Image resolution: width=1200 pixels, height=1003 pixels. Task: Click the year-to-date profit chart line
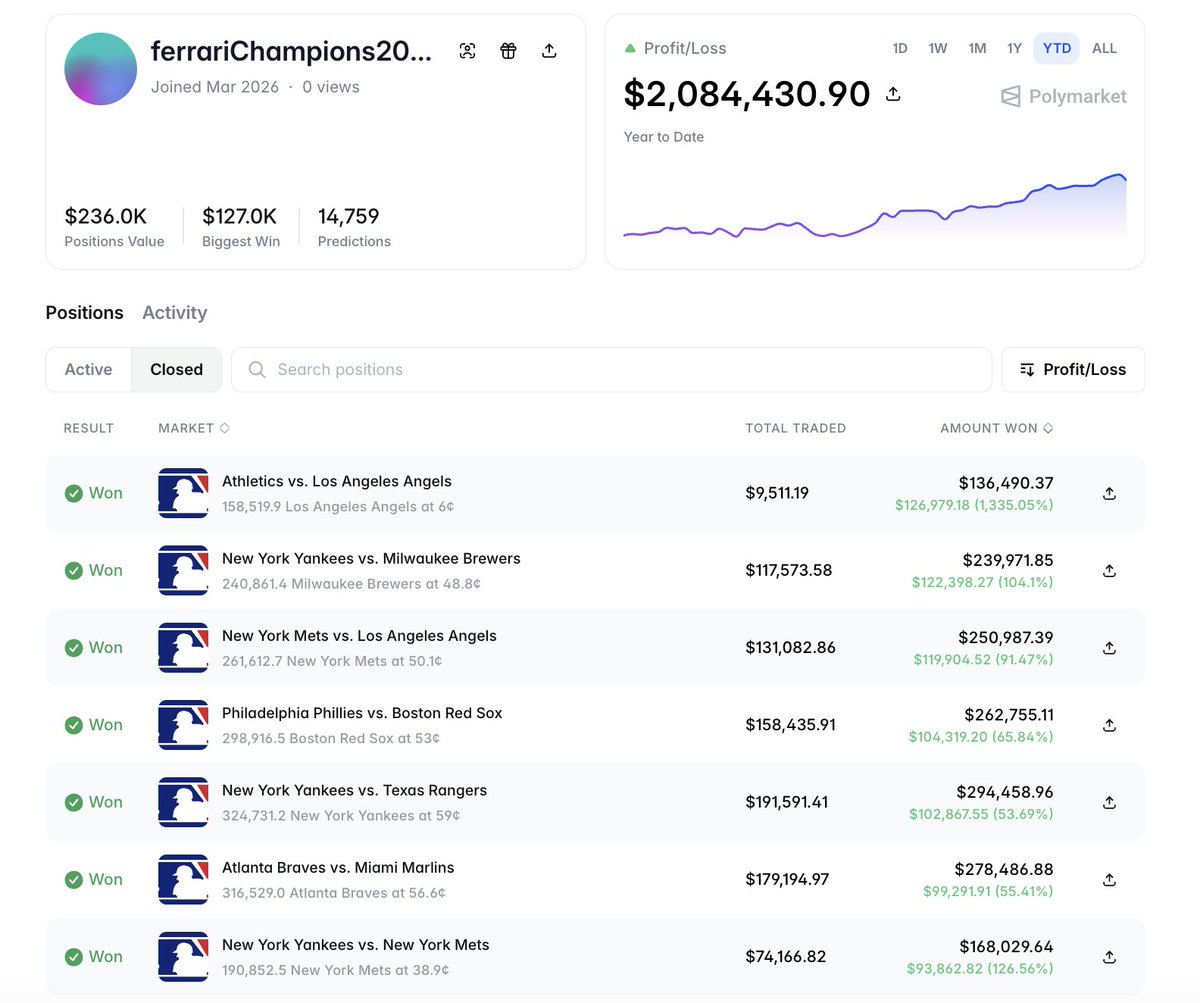pos(875,207)
